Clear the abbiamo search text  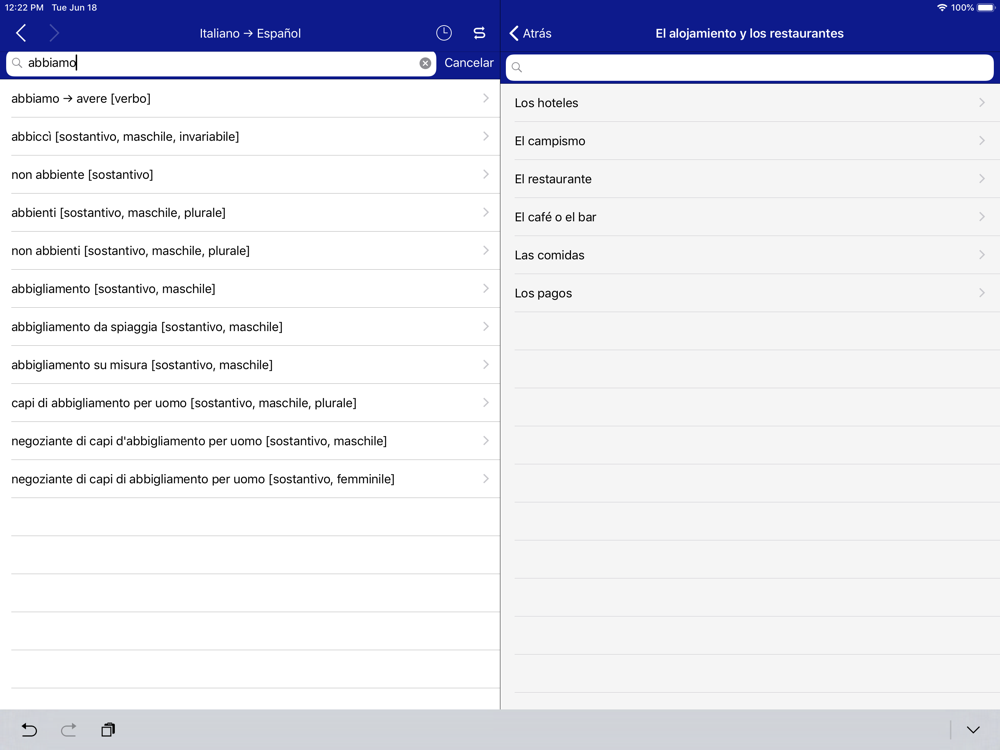coord(425,63)
